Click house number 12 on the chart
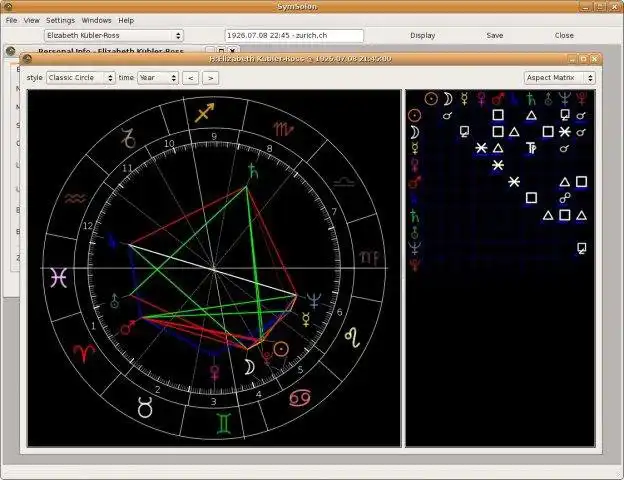This screenshot has width=624, height=480. point(88,226)
